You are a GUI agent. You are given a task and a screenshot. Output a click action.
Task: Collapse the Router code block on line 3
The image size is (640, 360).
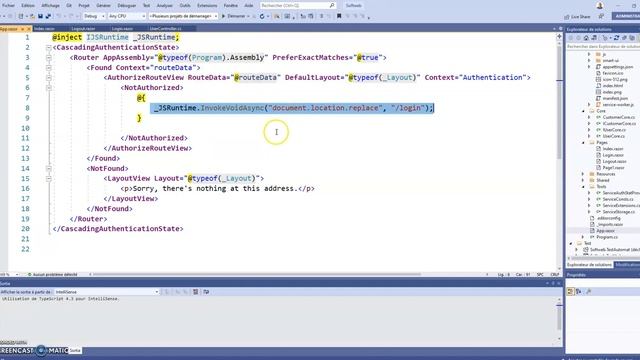(x=49, y=58)
